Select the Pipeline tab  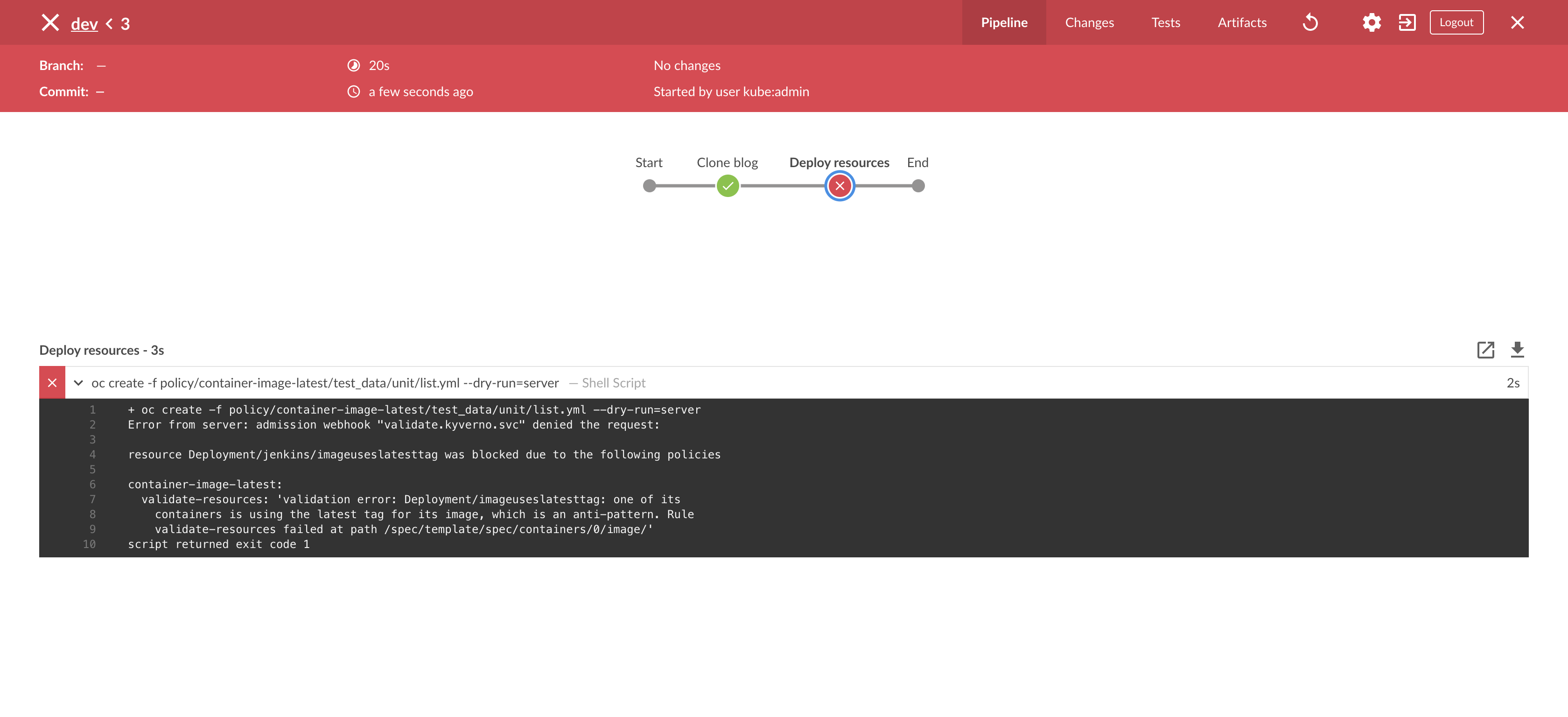click(x=1004, y=22)
